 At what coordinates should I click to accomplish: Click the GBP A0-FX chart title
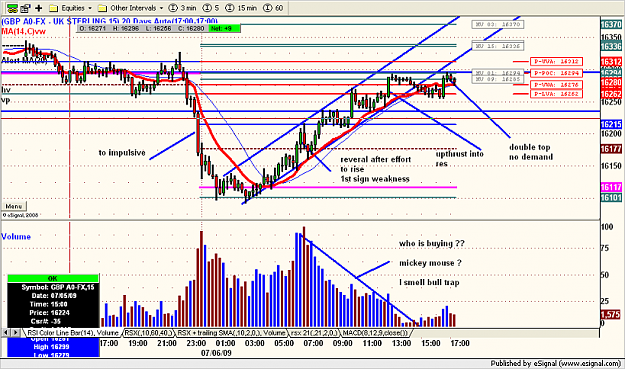[x=110, y=21]
